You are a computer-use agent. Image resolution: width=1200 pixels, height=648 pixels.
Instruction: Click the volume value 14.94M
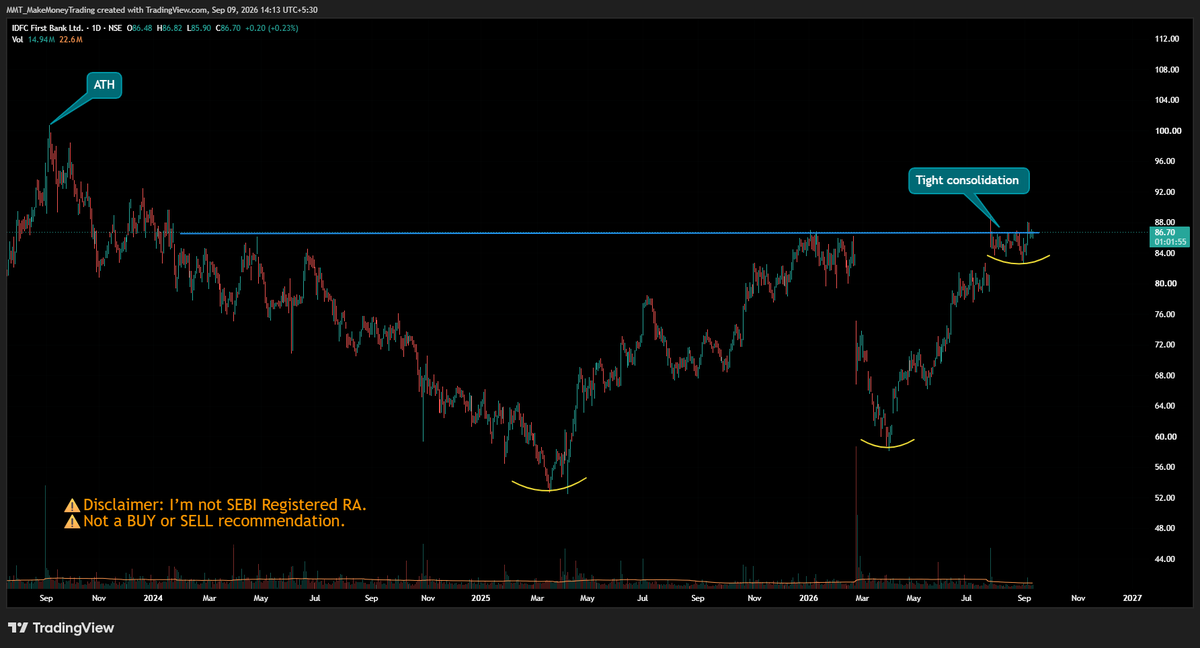pos(41,40)
